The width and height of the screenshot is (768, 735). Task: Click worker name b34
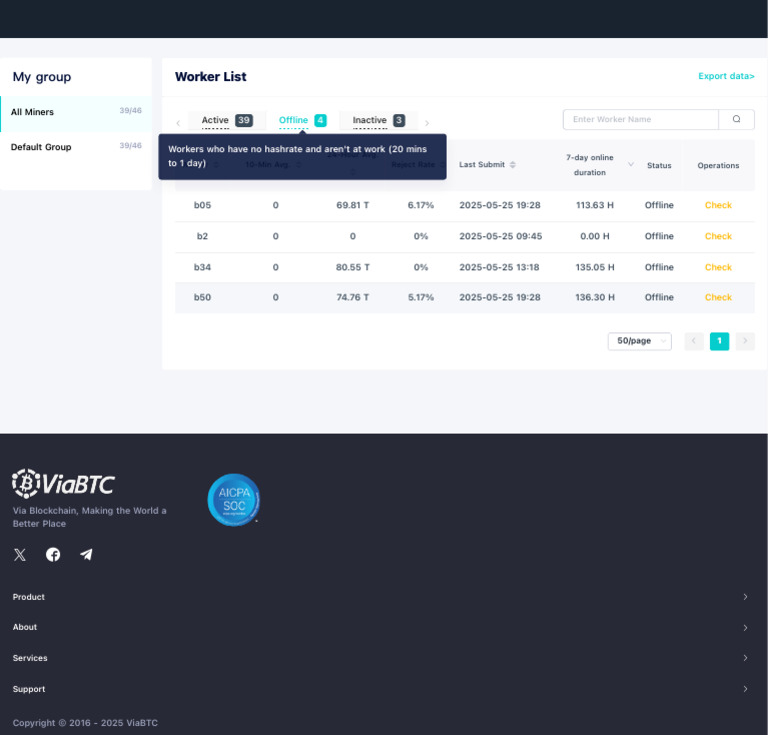202,267
